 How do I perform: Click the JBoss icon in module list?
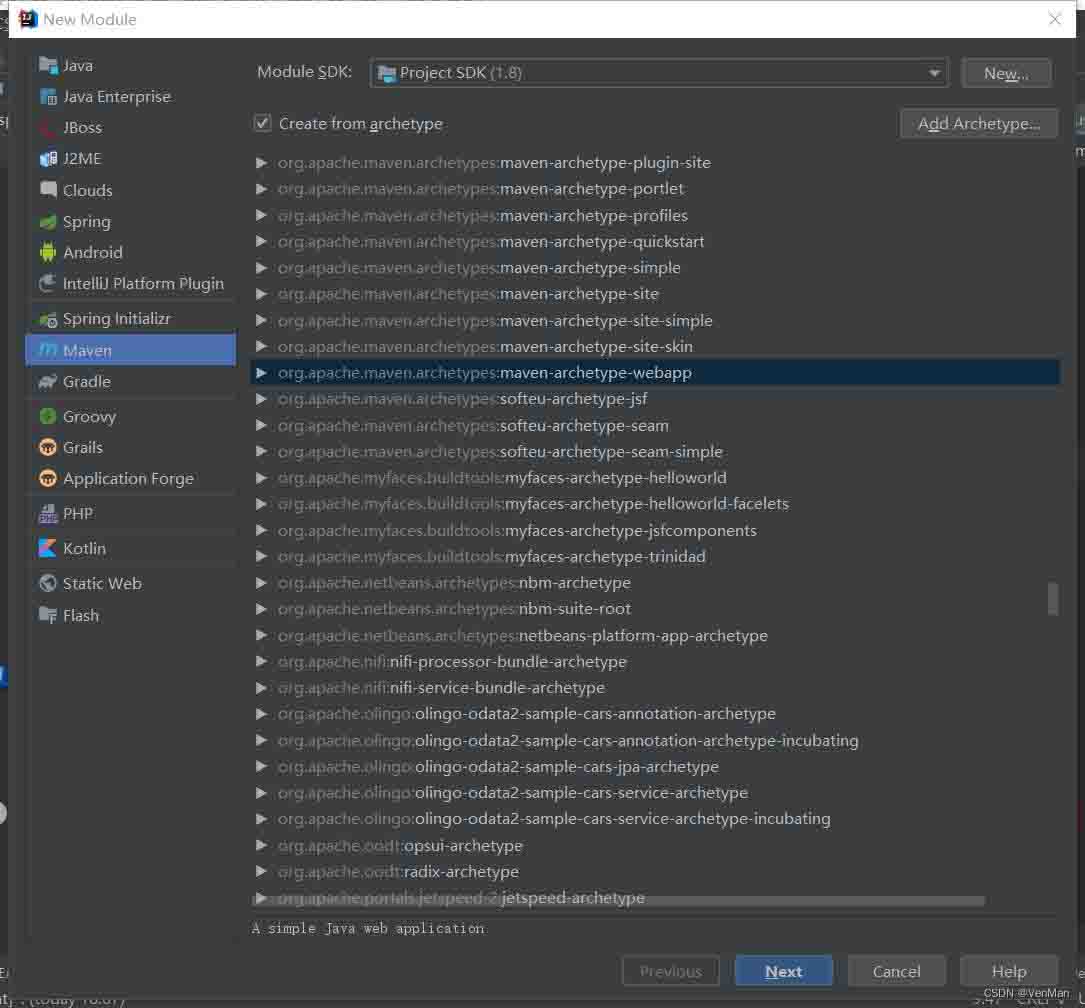pyautogui.click(x=48, y=128)
